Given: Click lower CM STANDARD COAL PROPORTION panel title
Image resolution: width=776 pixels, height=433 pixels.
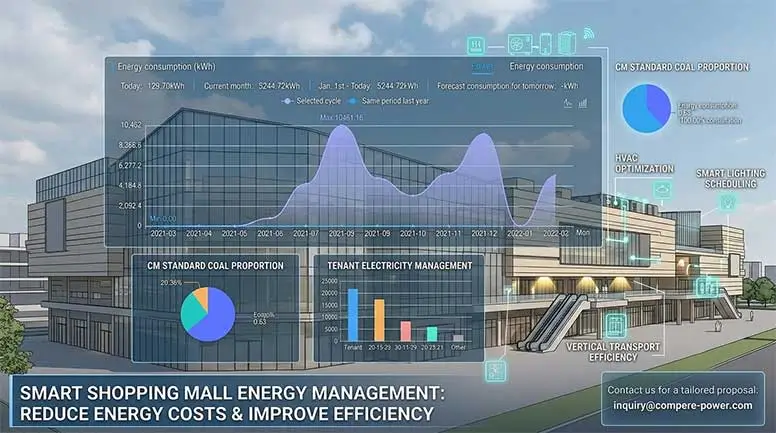Looking at the screenshot, I should [x=215, y=266].
